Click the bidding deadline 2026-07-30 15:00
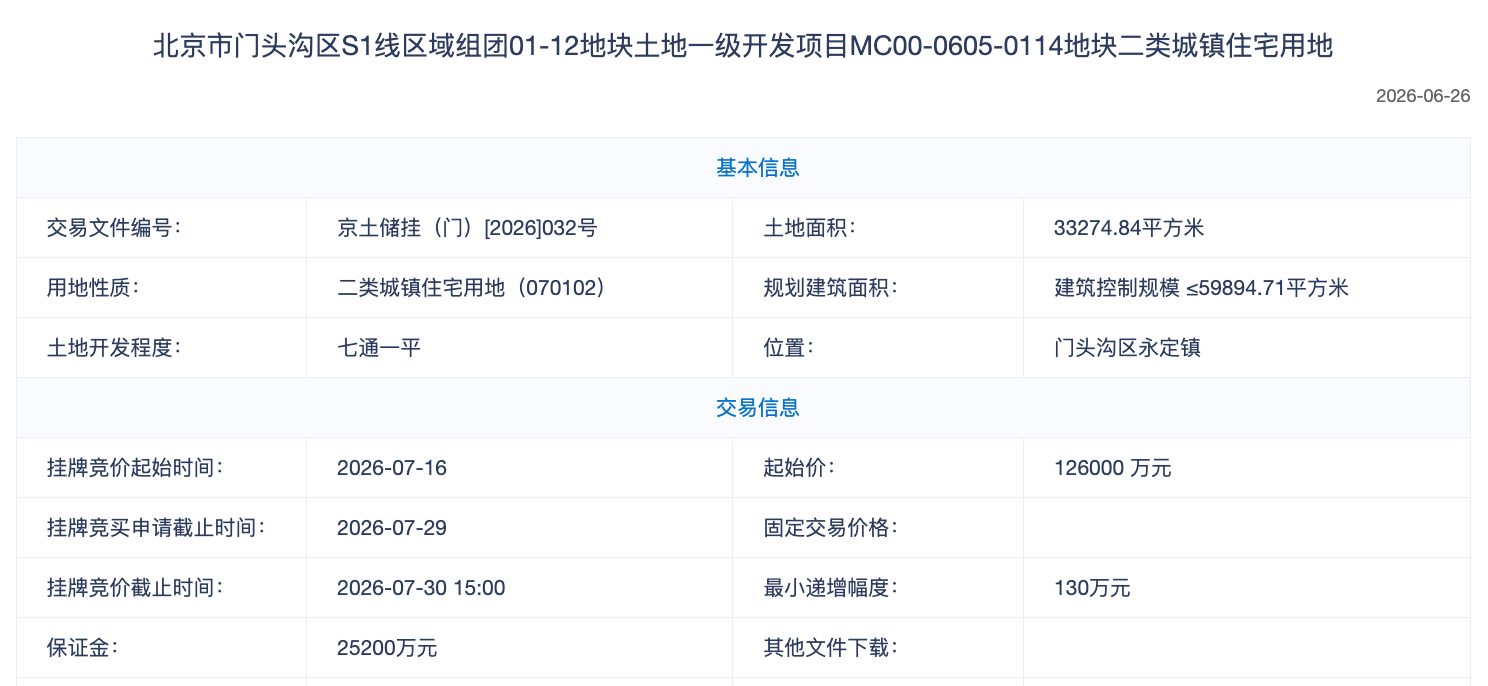 [421, 588]
